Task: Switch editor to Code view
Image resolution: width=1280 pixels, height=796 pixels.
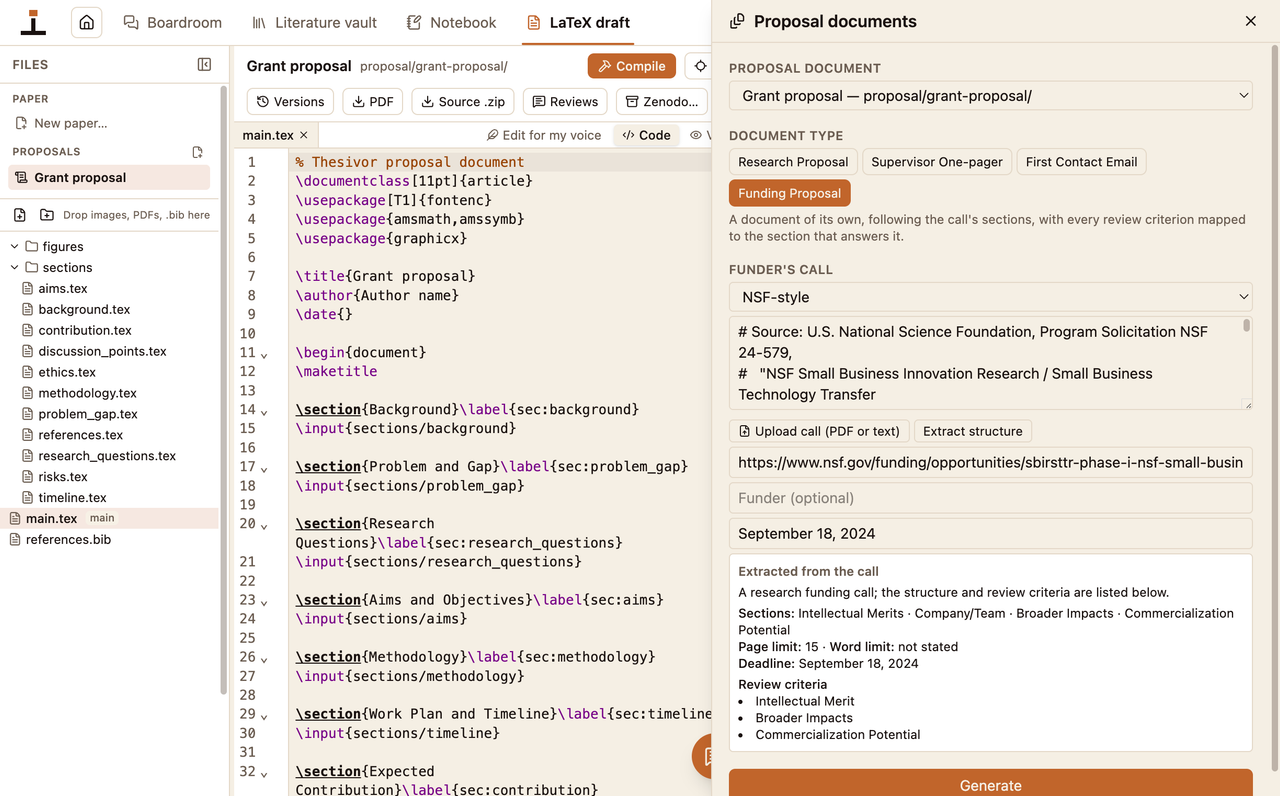Action: (x=646, y=135)
